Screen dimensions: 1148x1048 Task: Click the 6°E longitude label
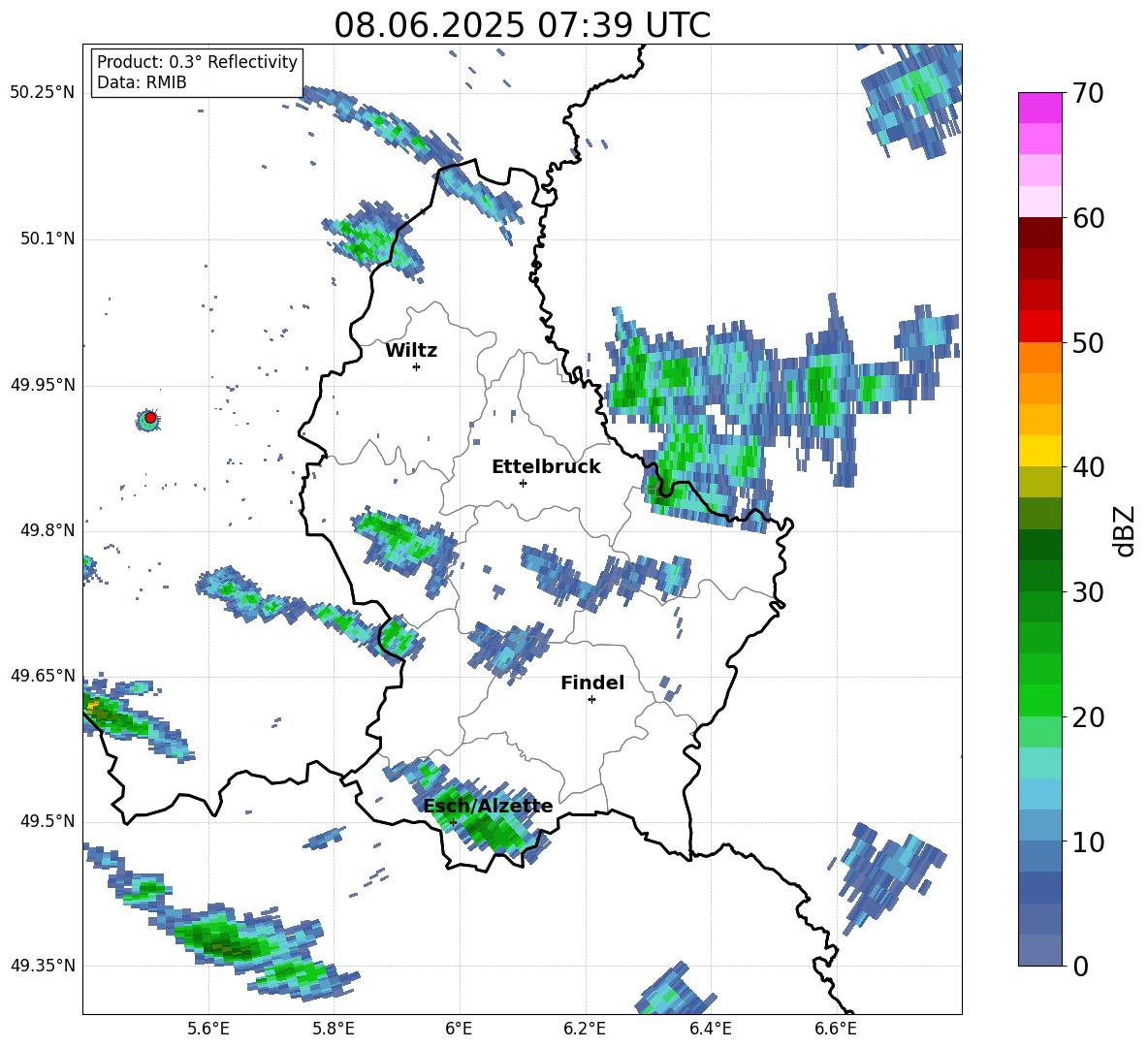[459, 1029]
